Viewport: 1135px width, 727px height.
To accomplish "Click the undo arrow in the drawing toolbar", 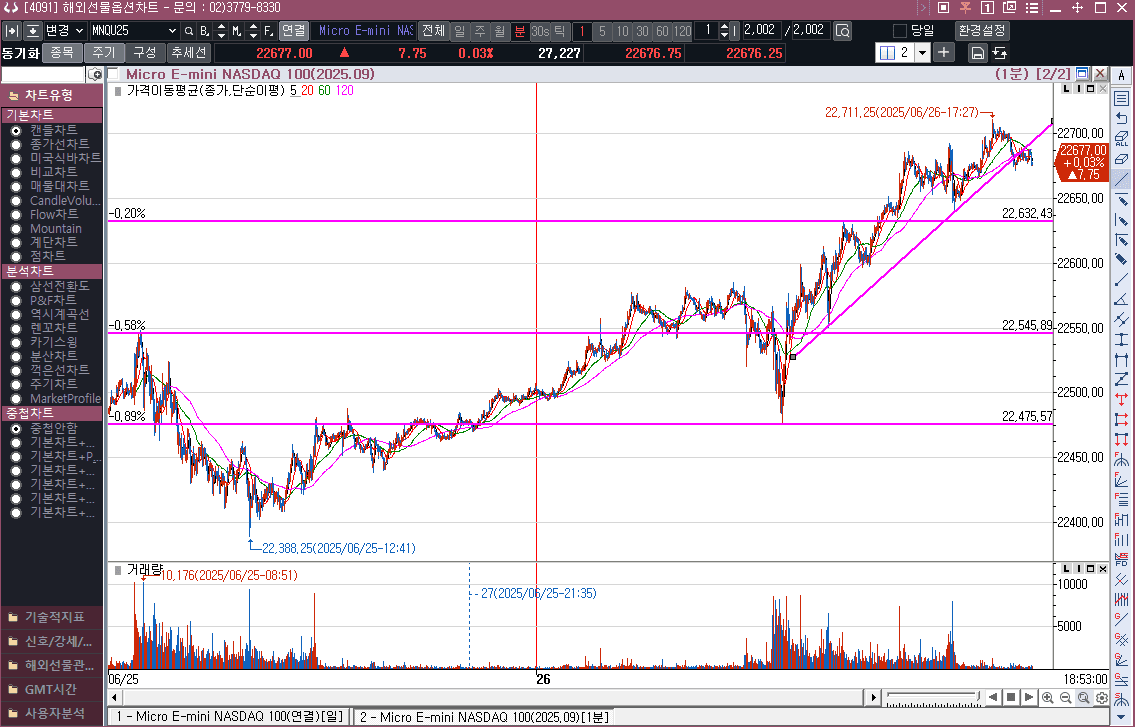I will pyautogui.click(x=1121, y=118).
